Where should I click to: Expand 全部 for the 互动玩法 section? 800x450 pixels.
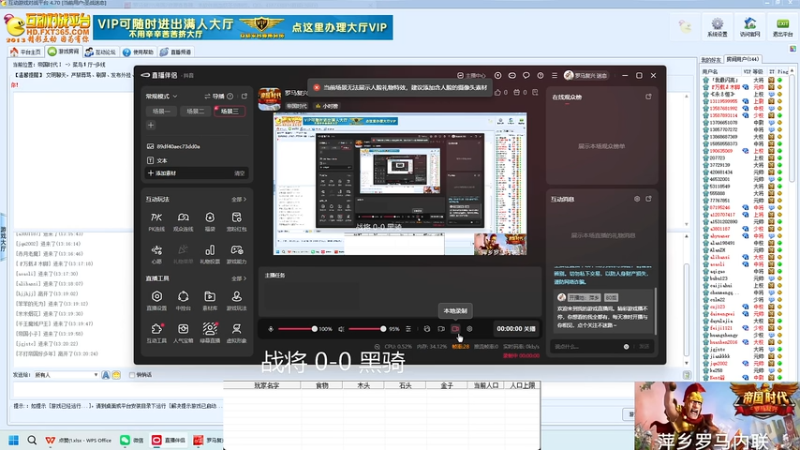point(239,199)
